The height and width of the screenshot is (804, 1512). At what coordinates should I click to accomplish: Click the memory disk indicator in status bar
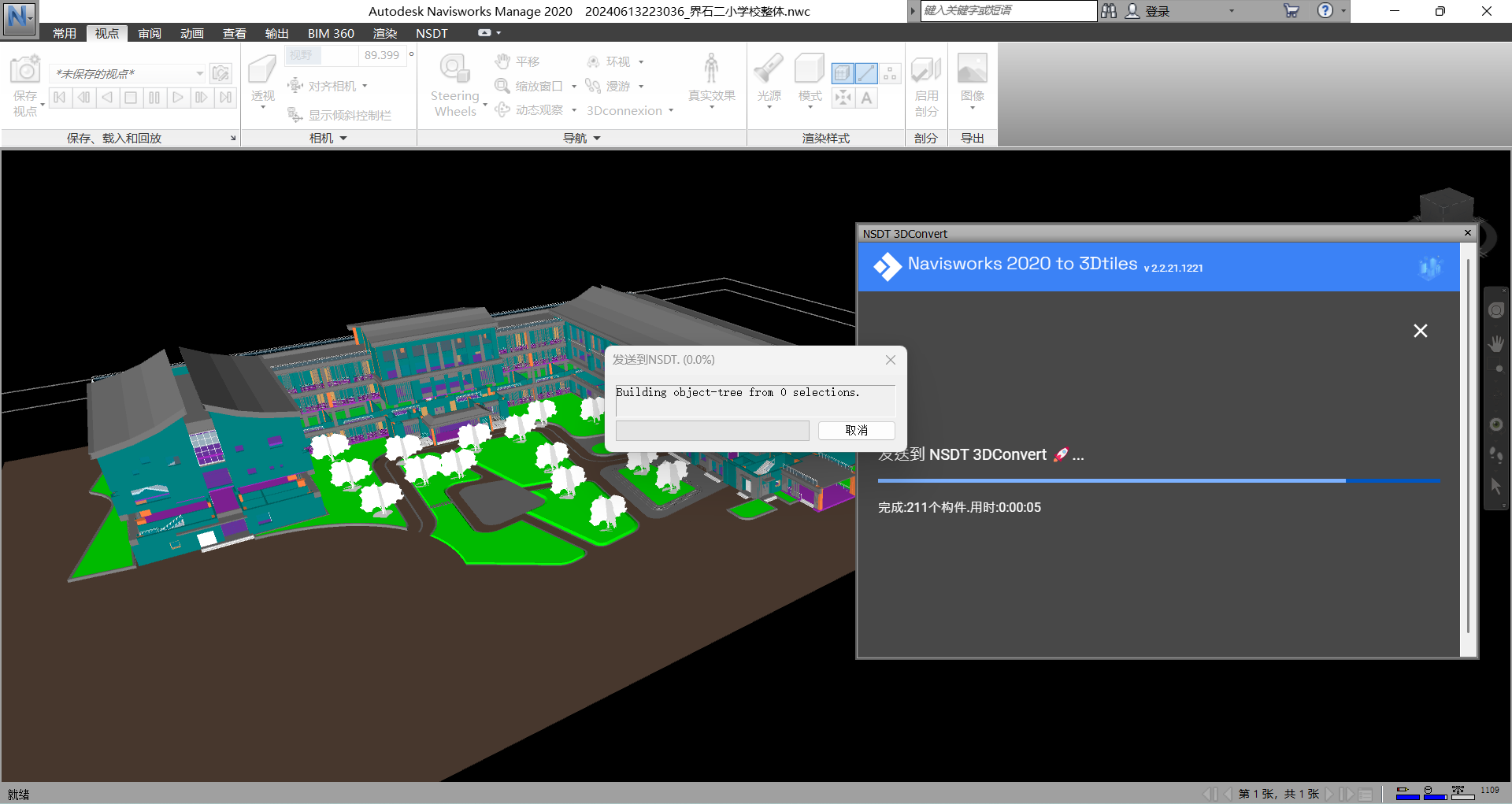click(1434, 793)
